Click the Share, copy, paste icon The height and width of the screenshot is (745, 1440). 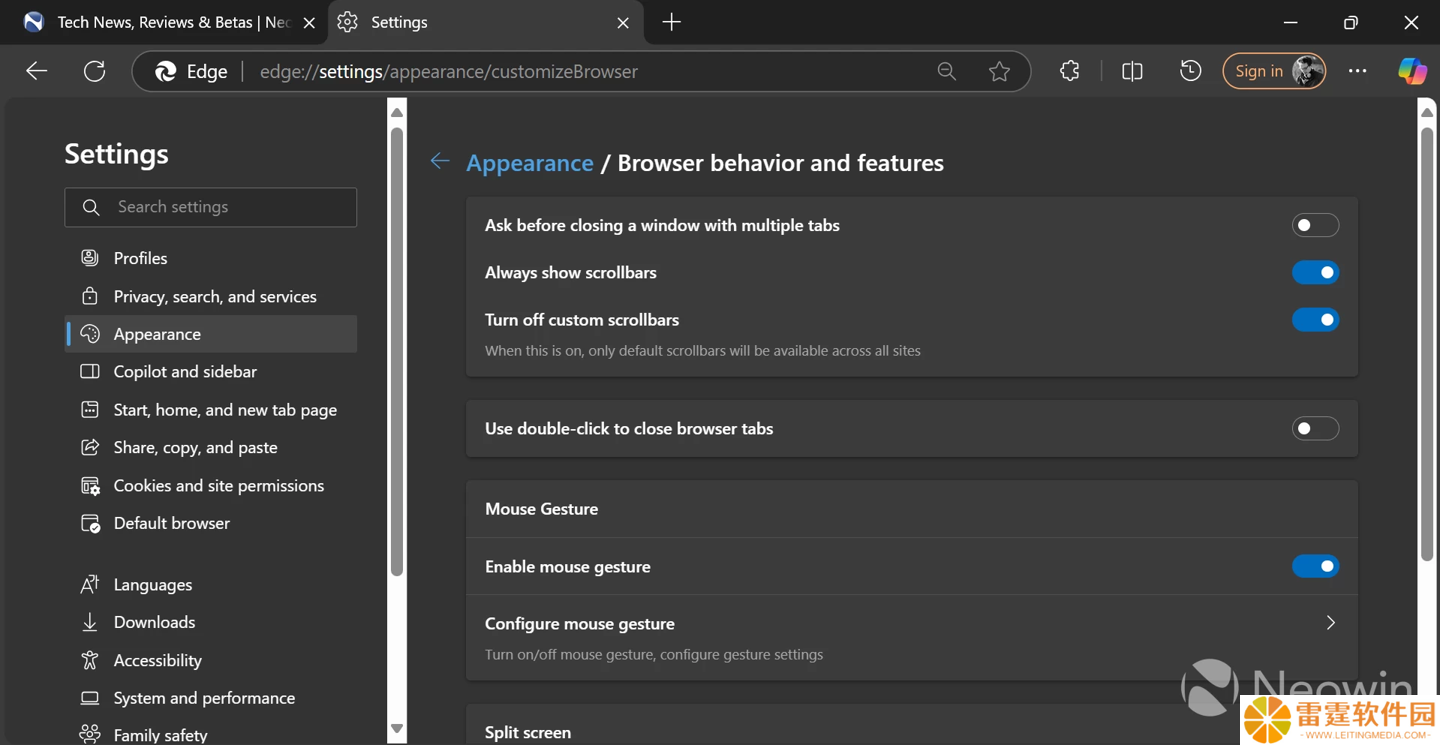click(x=90, y=447)
